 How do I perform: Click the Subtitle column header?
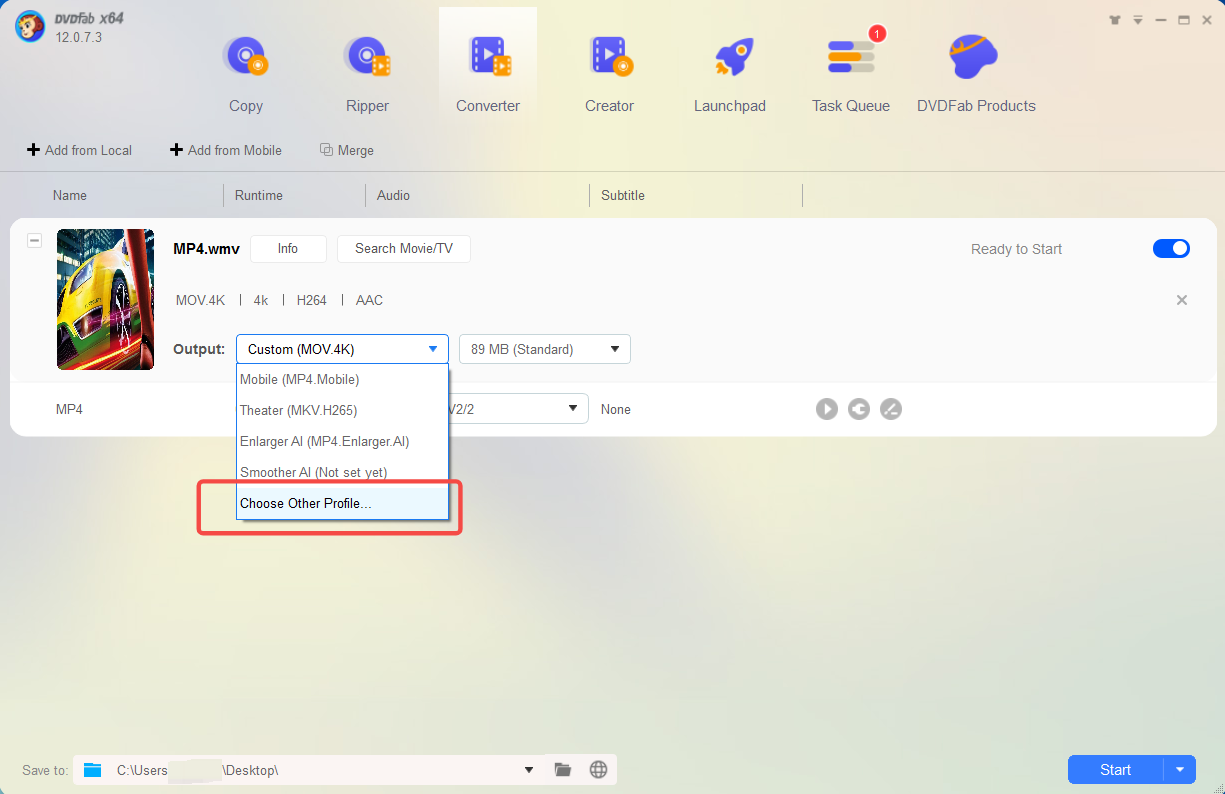coord(623,195)
